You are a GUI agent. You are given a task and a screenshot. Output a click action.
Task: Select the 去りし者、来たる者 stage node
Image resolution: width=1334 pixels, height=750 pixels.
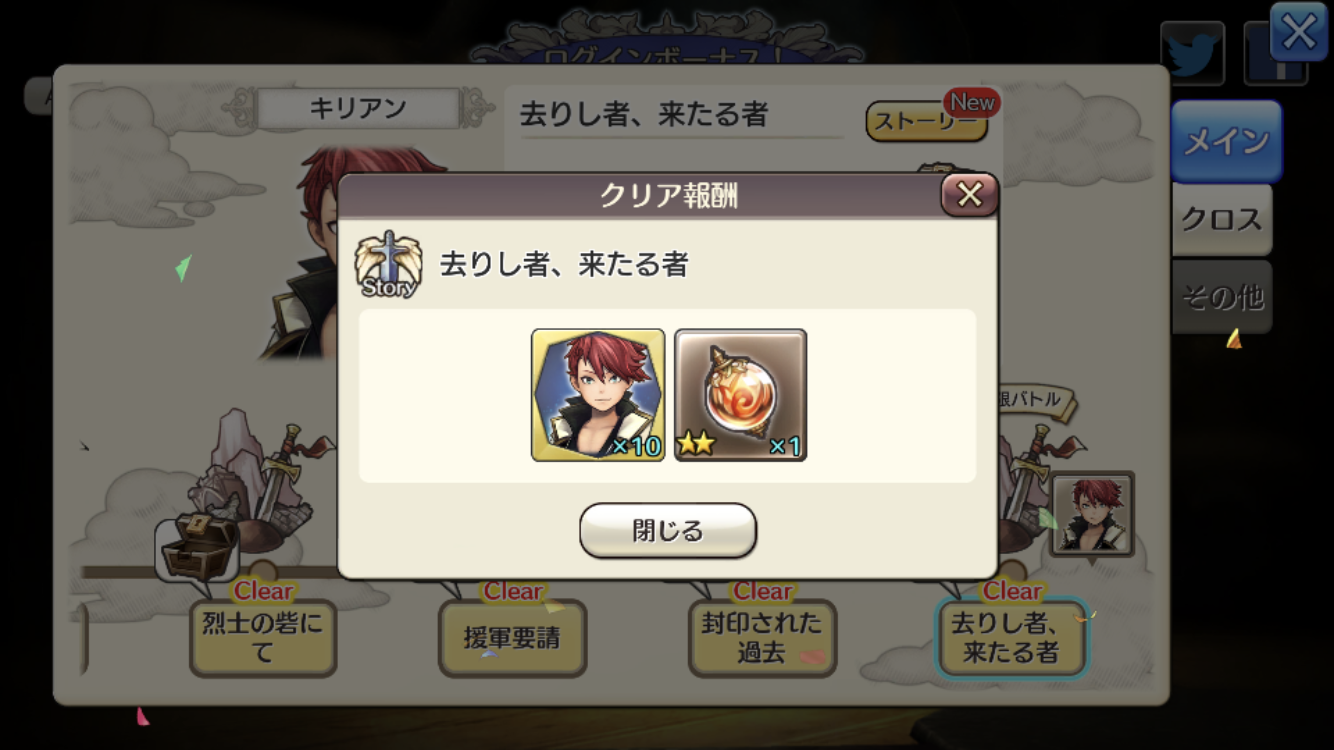[1011, 638]
